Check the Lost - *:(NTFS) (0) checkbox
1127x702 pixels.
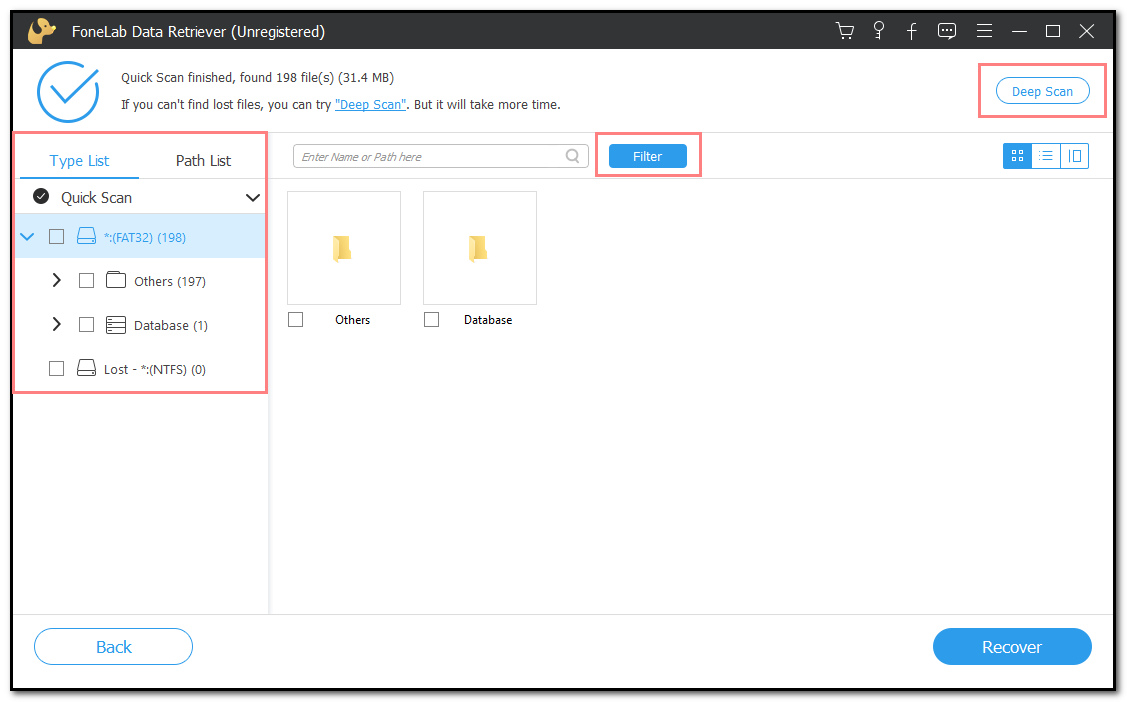pos(56,369)
